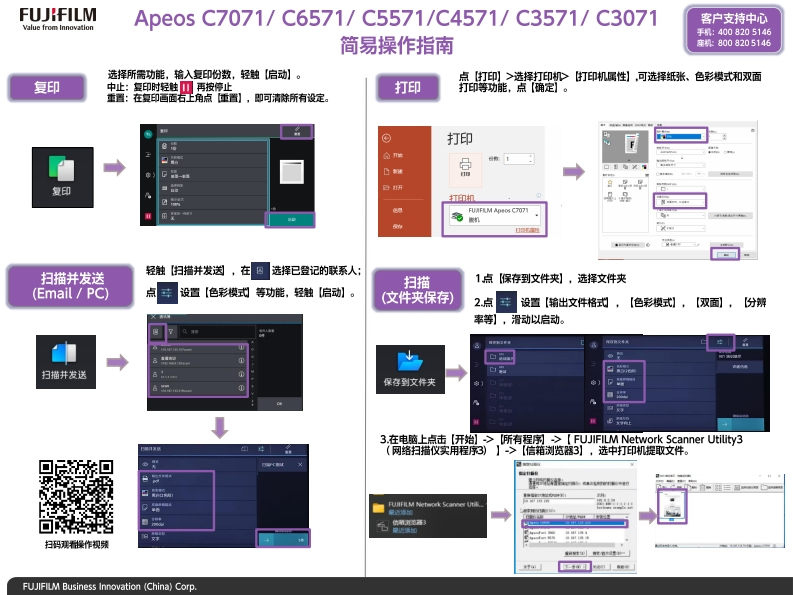Tap the reset icon at copy screen top-right
Image resolution: width=793 pixels, height=595 pixels.
click(297, 132)
